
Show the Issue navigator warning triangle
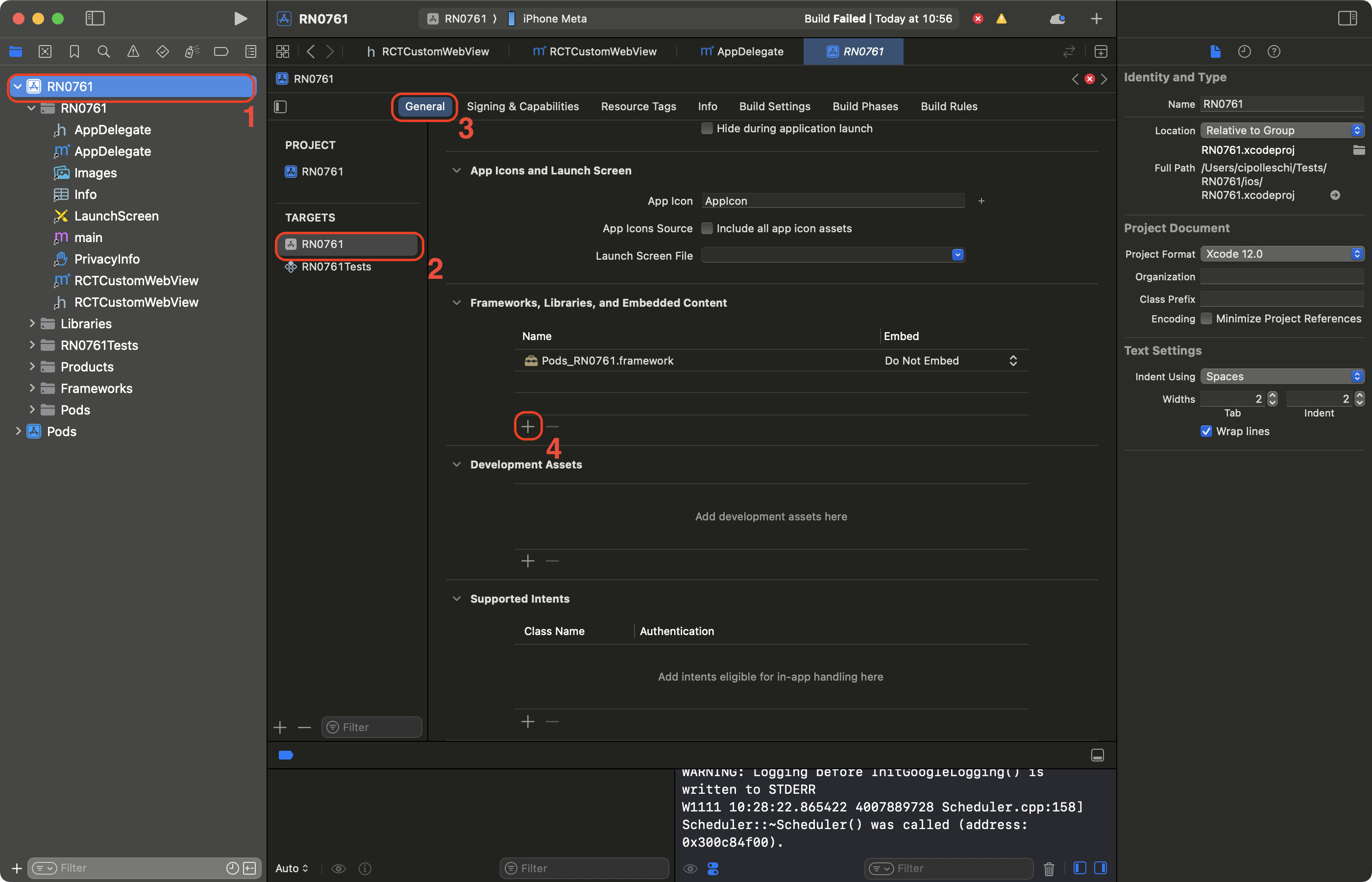click(133, 51)
